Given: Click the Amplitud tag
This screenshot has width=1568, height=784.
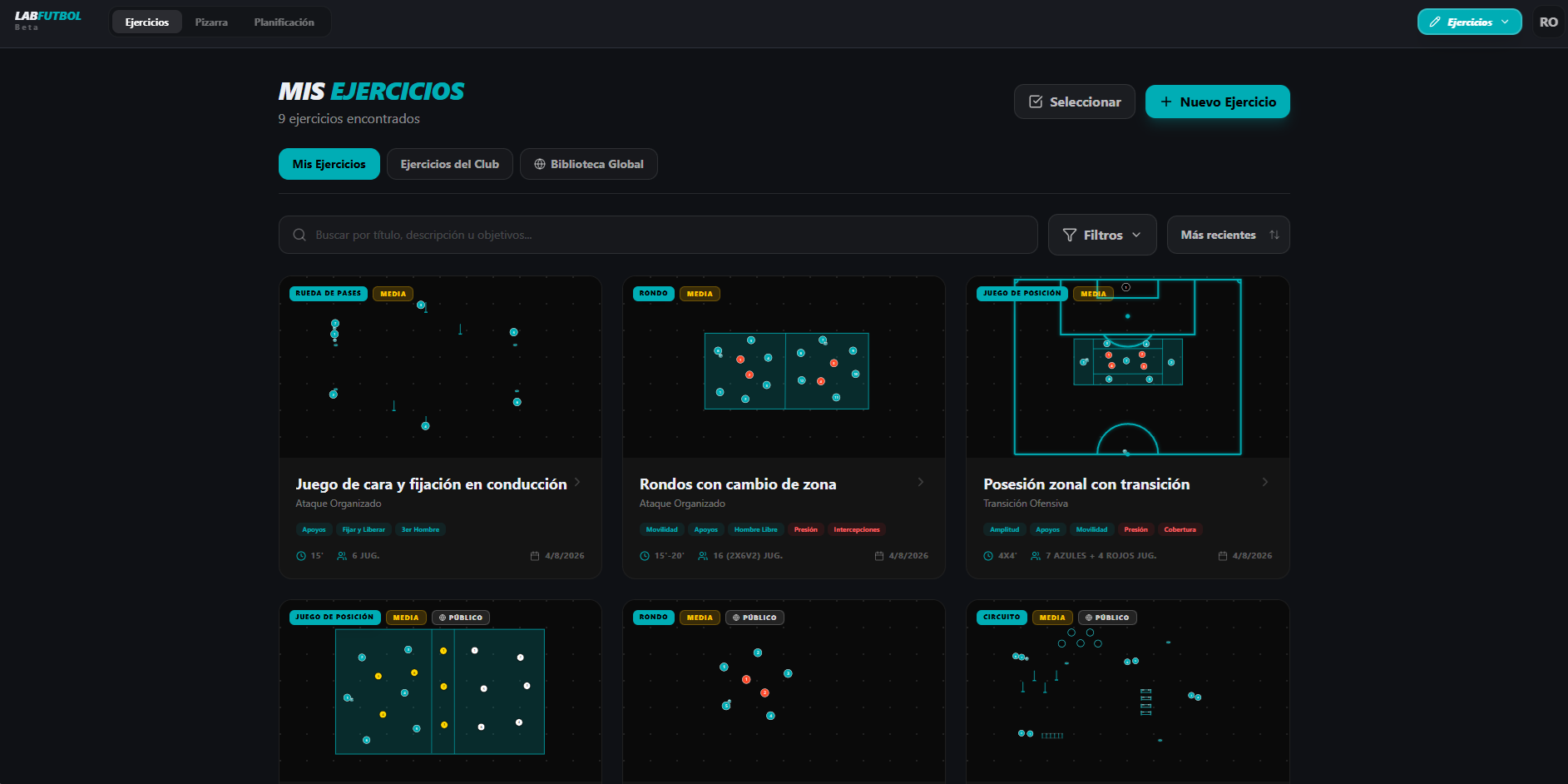Looking at the screenshot, I should point(1004,529).
